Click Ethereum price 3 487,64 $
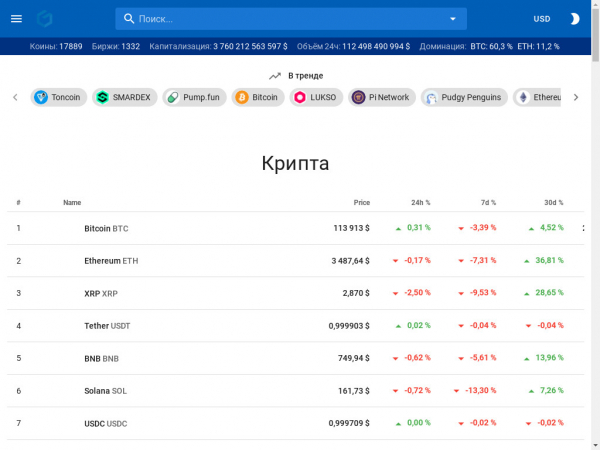 [x=351, y=261]
